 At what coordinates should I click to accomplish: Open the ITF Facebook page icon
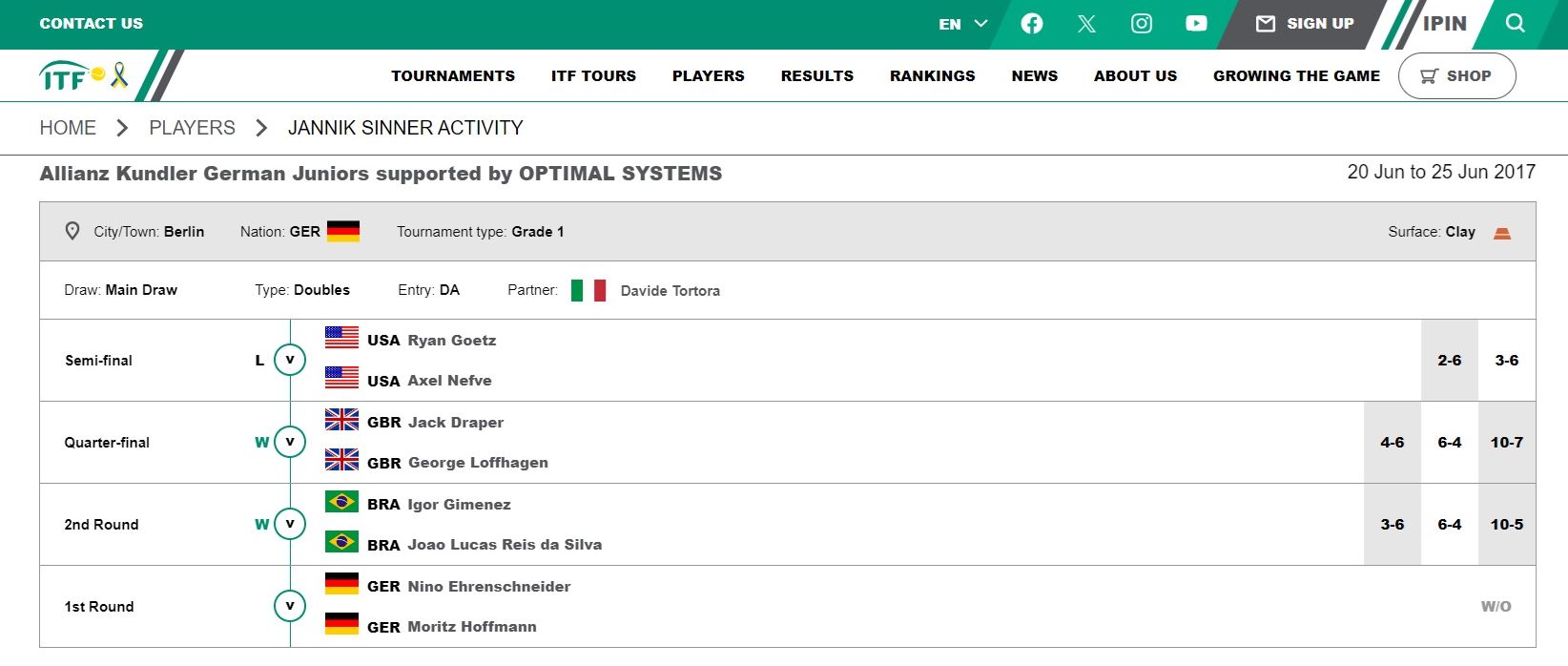click(x=1031, y=24)
